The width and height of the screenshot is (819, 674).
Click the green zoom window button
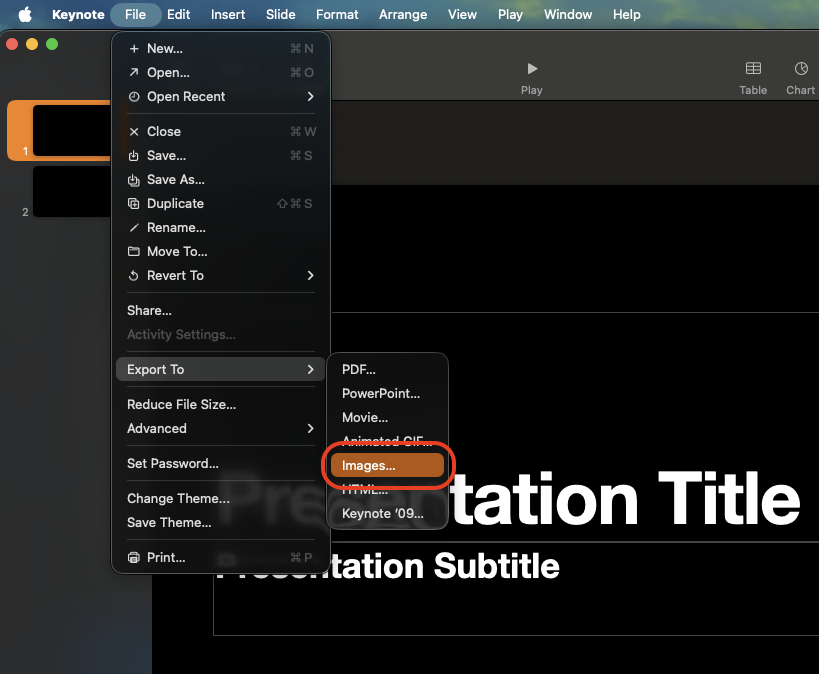tap(52, 44)
